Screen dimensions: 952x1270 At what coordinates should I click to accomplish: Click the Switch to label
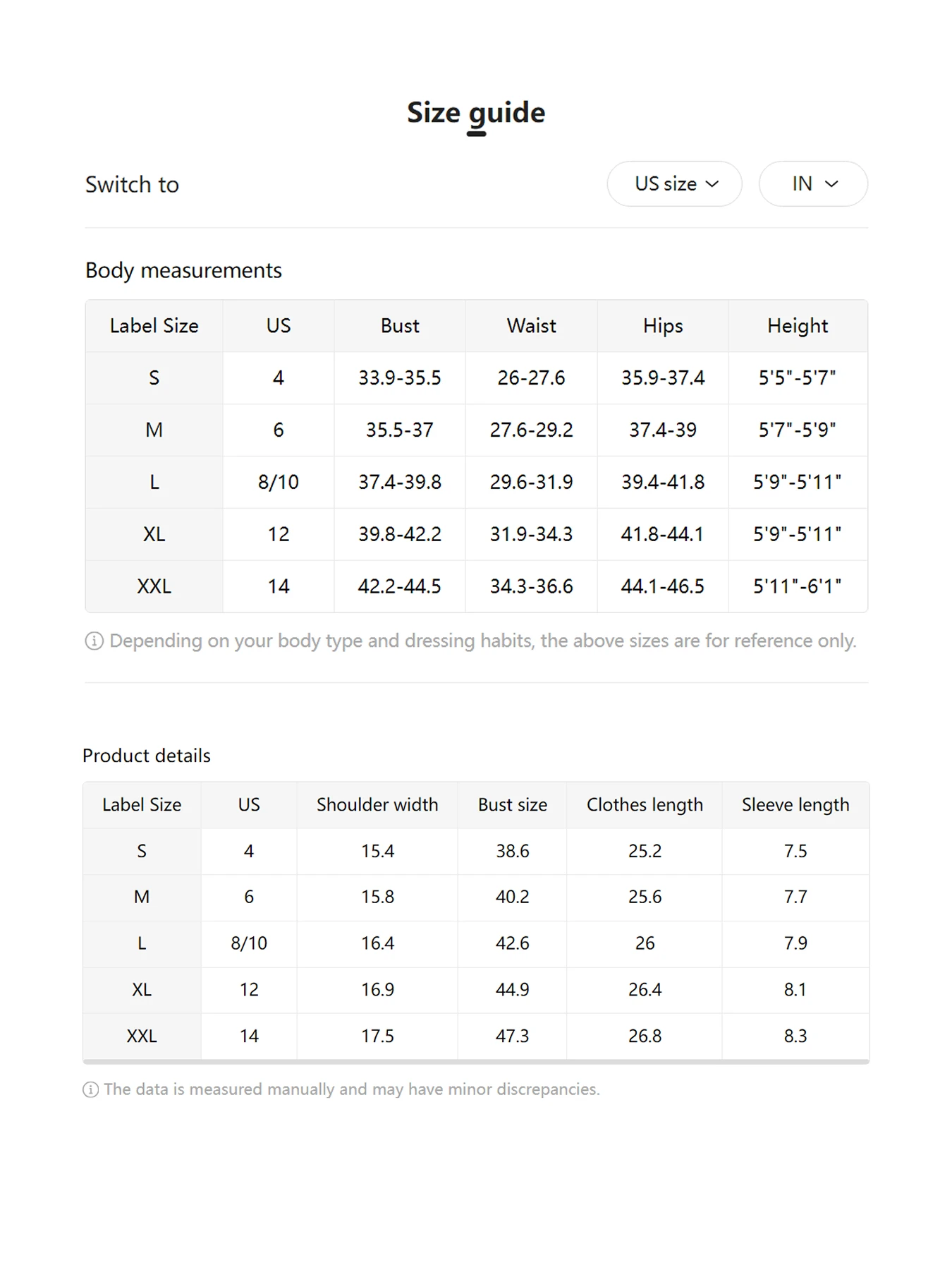pos(133,185)
